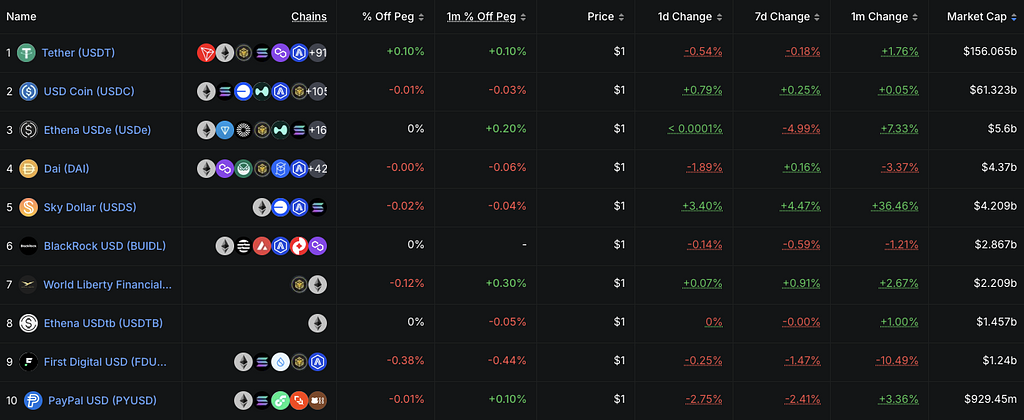The width and height of the screenshot is (1024, 420).
Task: Open the World Liberty Financial link
Action: pos(107,285)
